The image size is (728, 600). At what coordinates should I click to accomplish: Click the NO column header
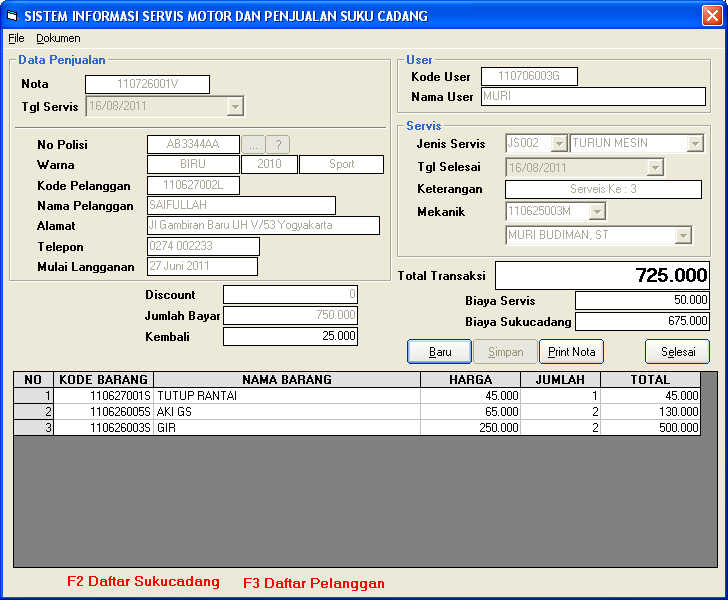click(x=33, y=379)
